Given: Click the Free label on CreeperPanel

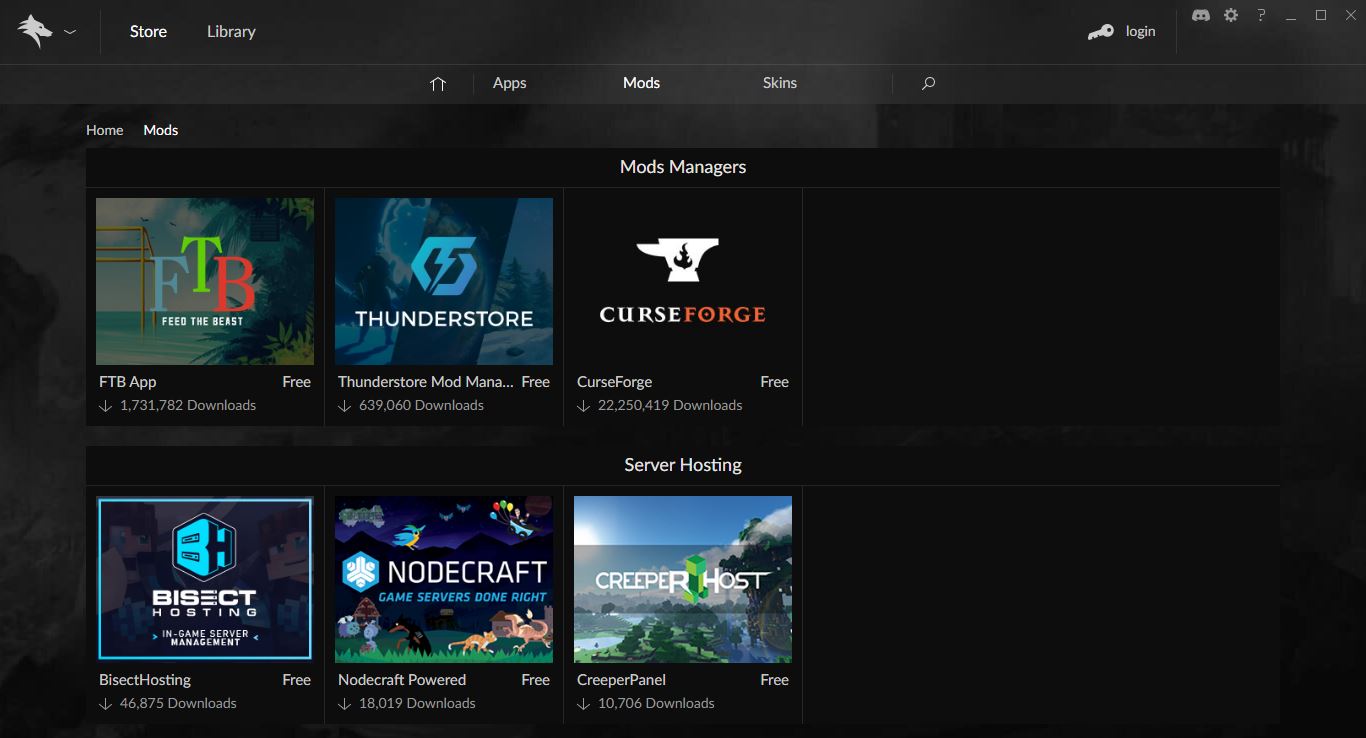Looking at the screenshot, I should pos(775,680).
